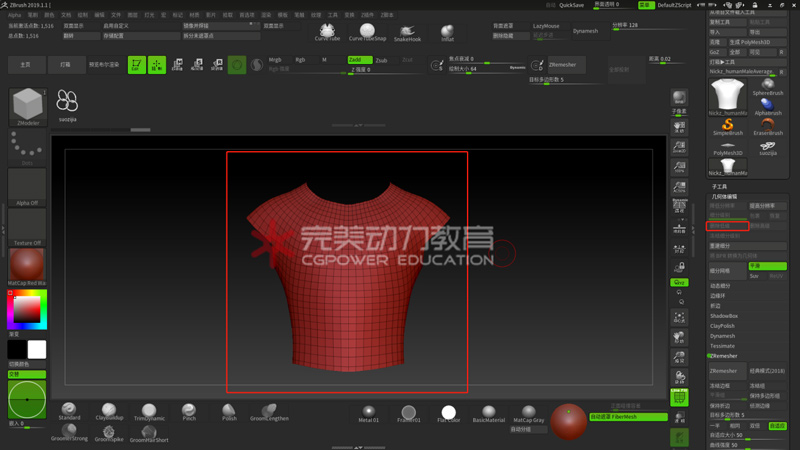Open the Alpha menu
The image size is (800, 450).
pos(14,15)
